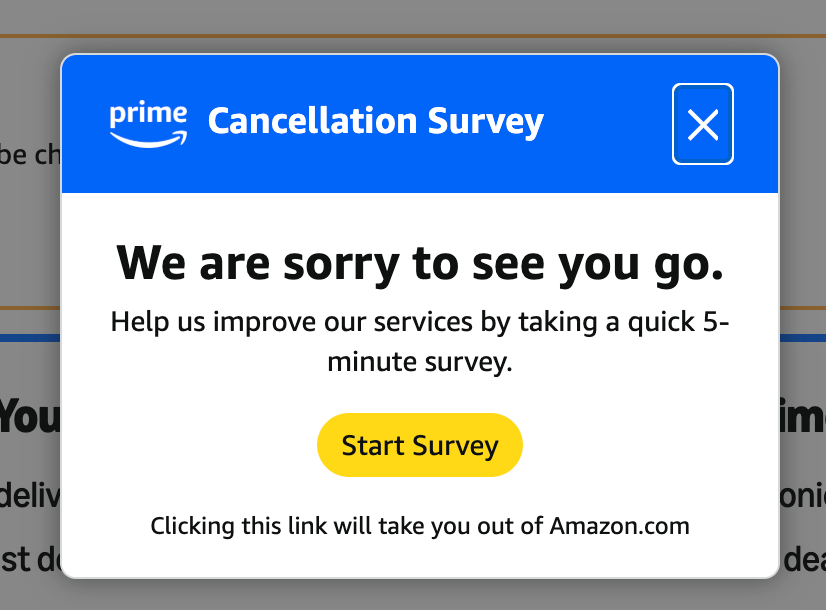Click the dimmed 'be ch' text at left

[x=28, y=156]
